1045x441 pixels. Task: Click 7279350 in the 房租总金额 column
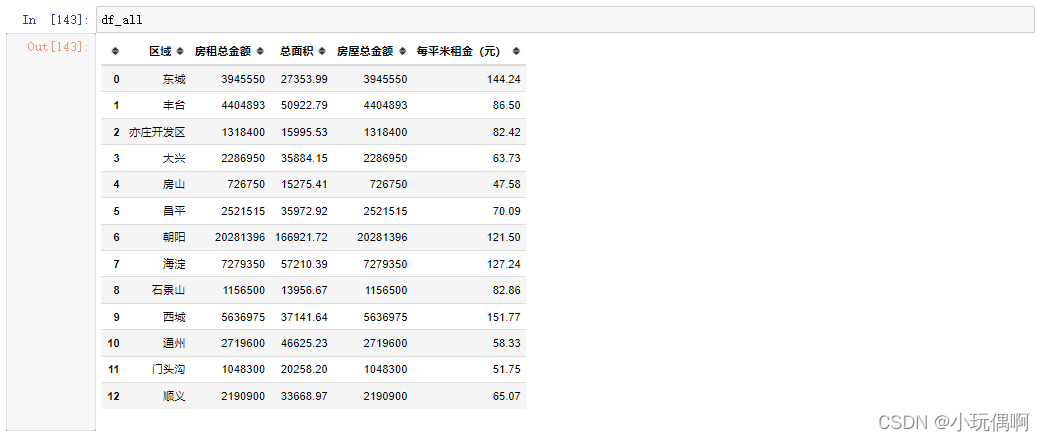click(243, 264)
